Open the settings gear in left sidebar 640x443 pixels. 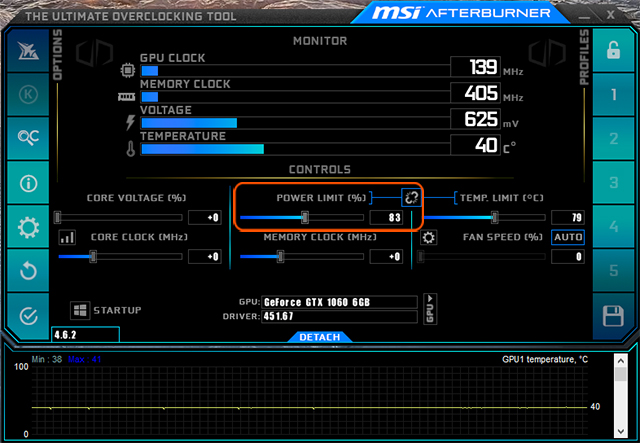click(28, 227)
